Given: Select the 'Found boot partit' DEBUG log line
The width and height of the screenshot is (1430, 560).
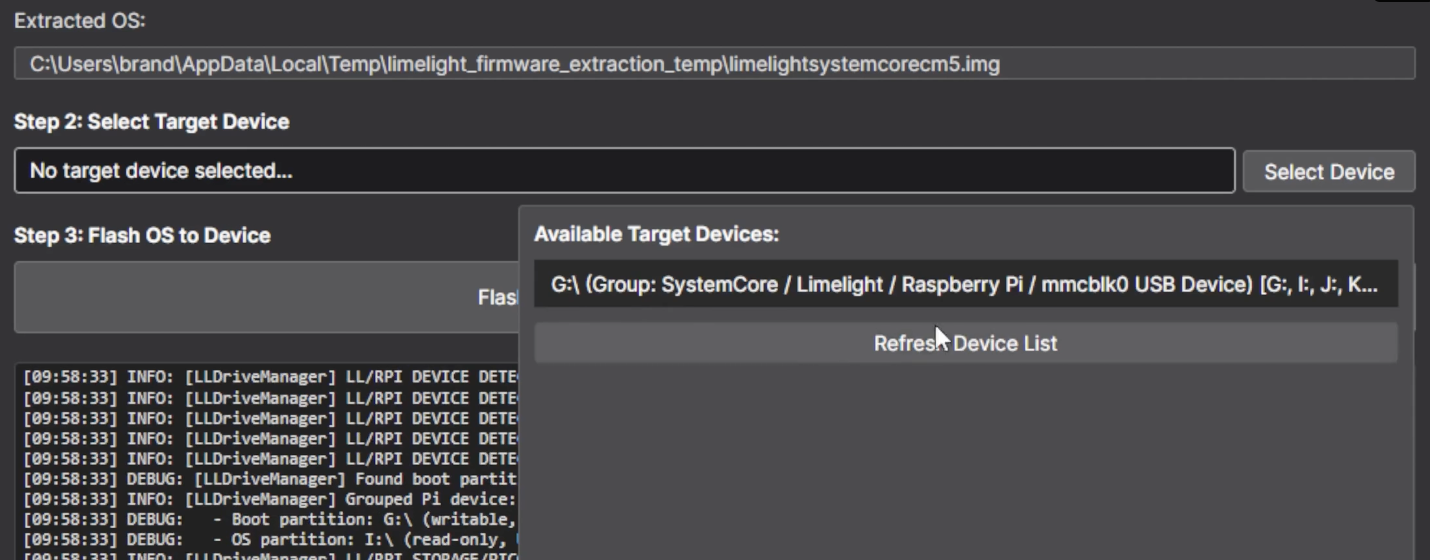Looking at the screenshot, I should coord(270,479).
